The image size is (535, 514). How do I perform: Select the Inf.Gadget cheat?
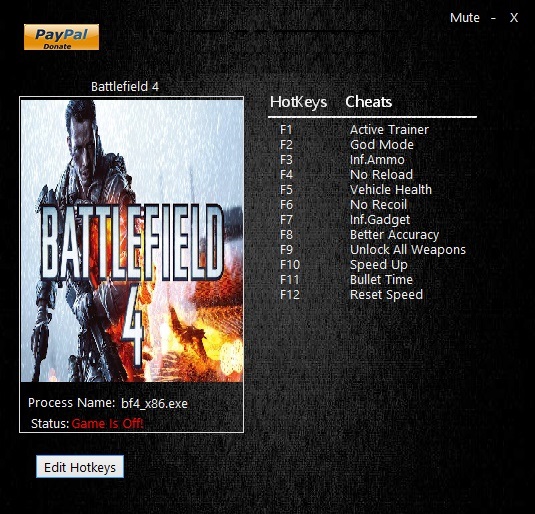tap(380, 220)
